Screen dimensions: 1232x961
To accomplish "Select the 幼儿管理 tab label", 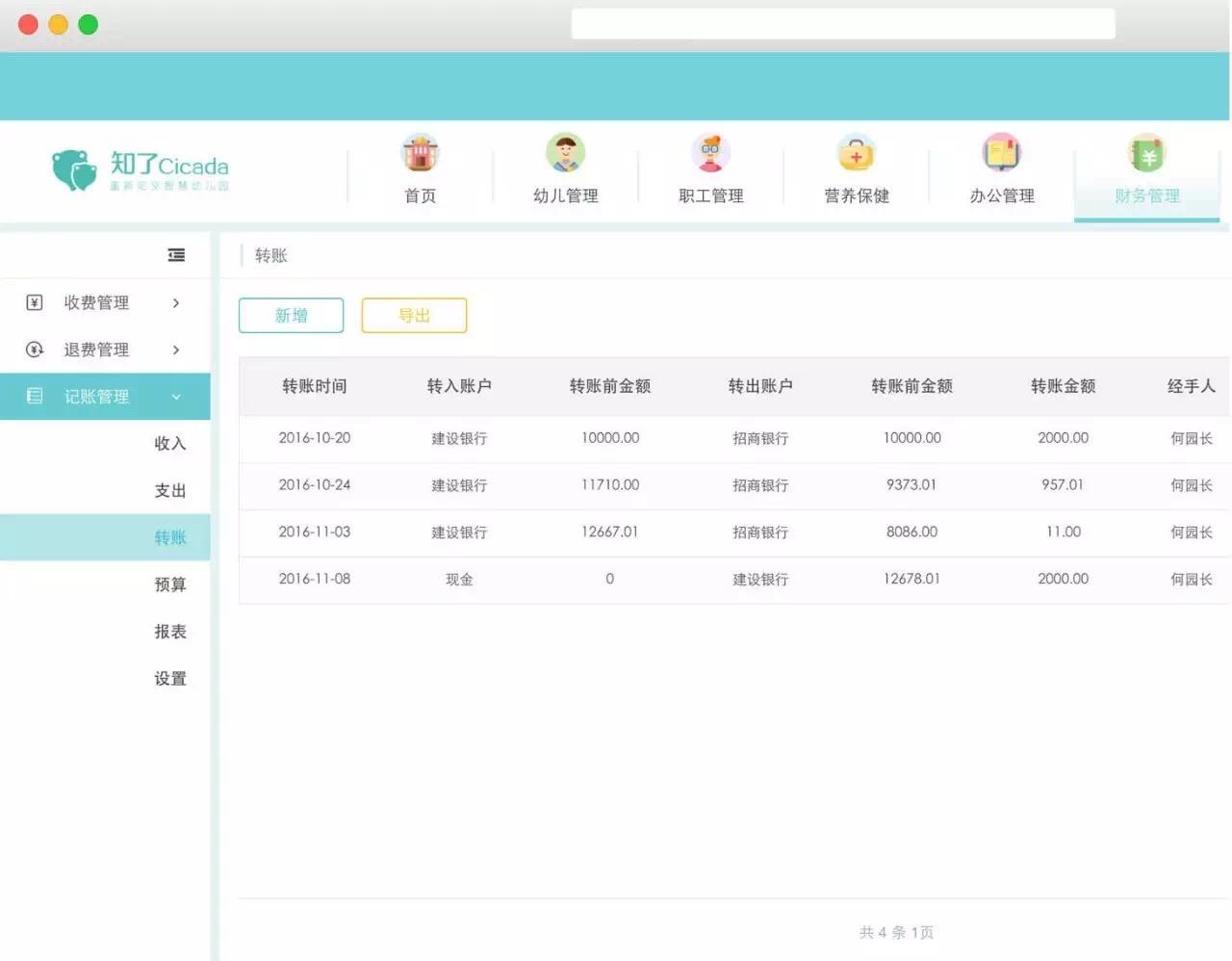I will click(566, 195).
